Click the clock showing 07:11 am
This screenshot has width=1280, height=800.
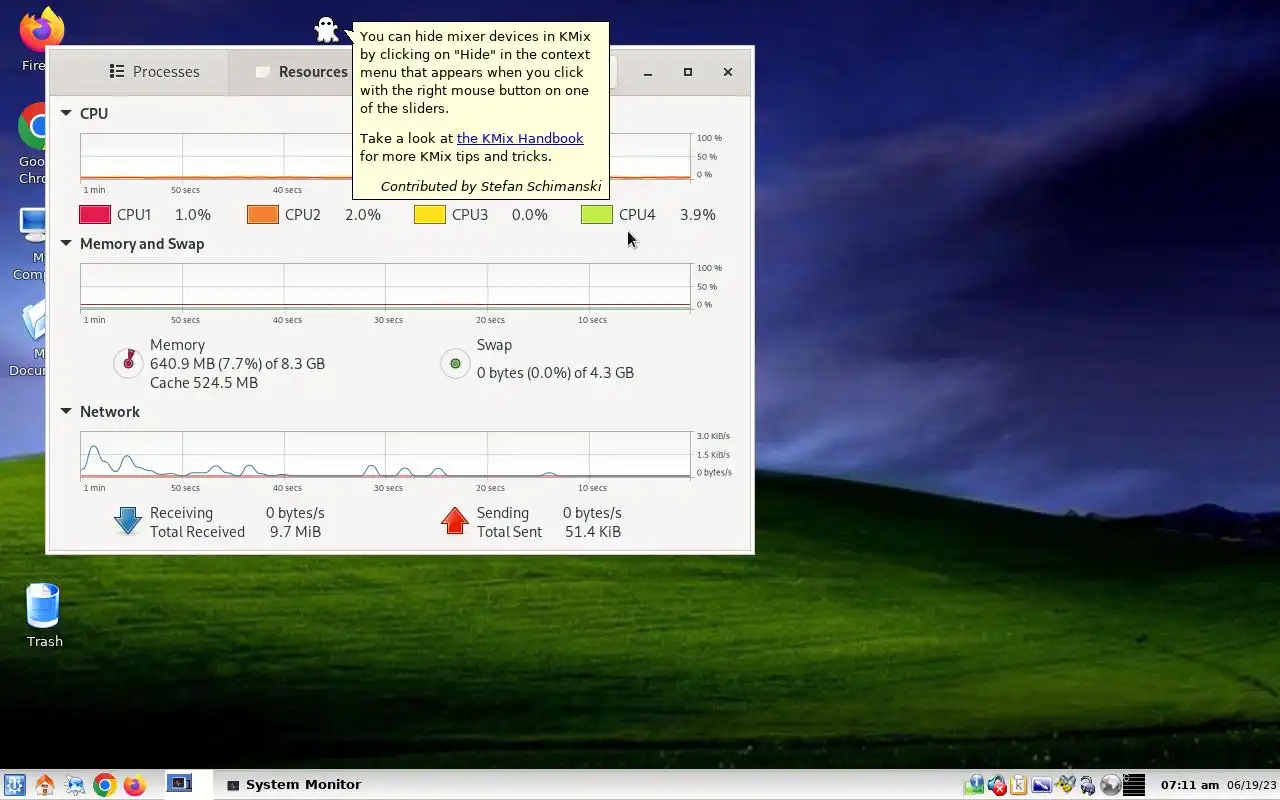point(1190,785)
